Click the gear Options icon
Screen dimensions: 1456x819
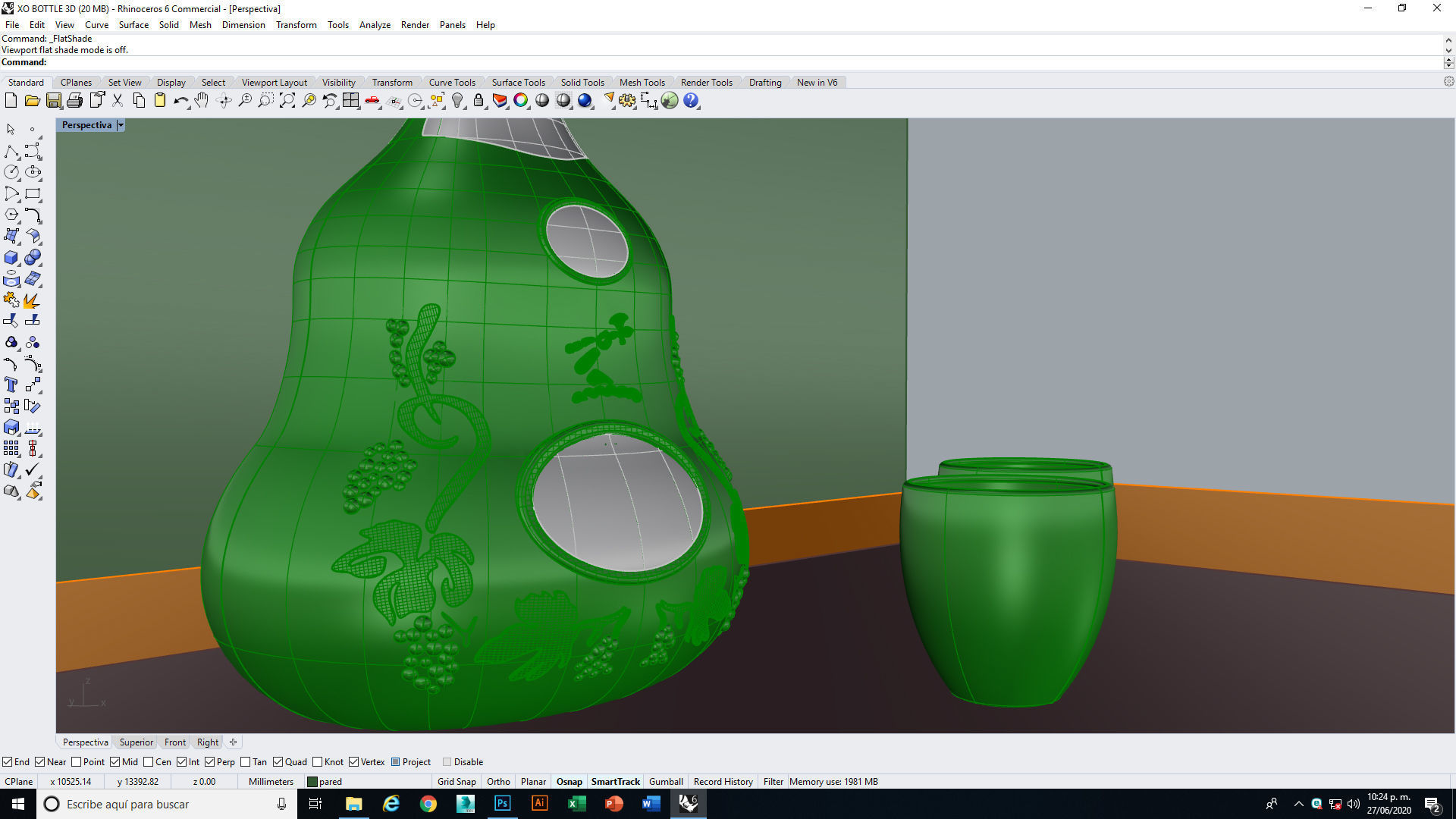click(627, 100)
